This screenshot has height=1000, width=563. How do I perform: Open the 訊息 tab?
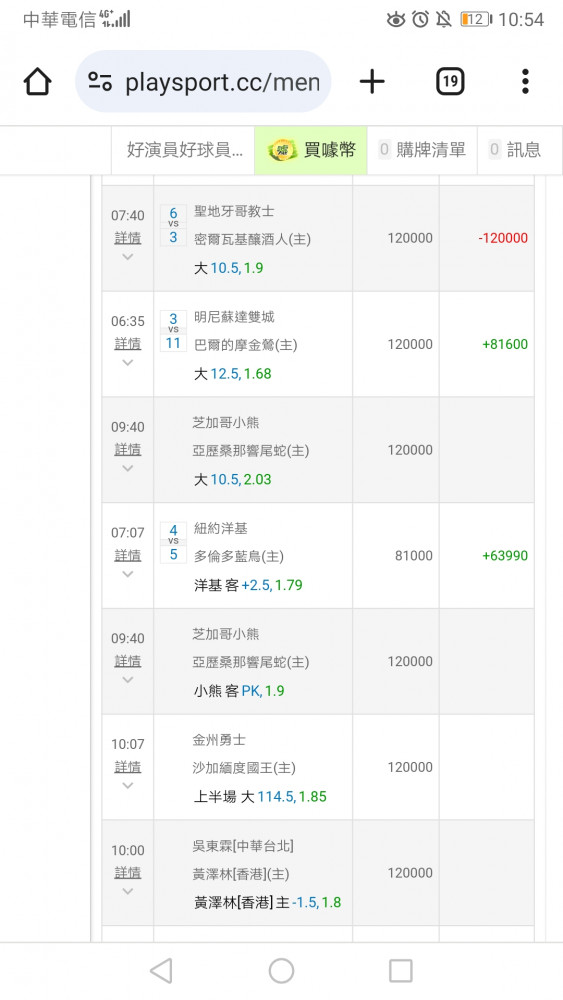pos(515,150)
